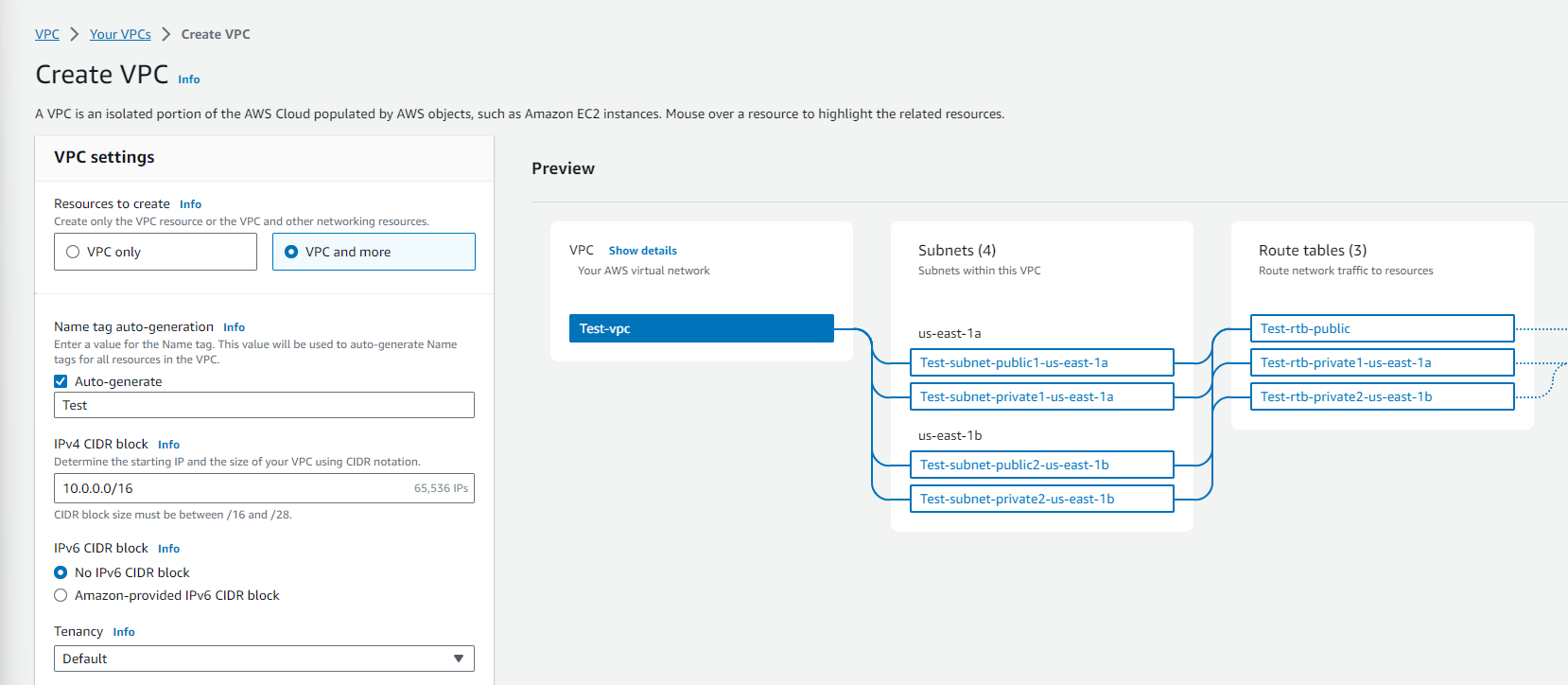Select "No IPv6 CIDR block" option
The height and width of the screenshot is (685, 1568).
61,572
